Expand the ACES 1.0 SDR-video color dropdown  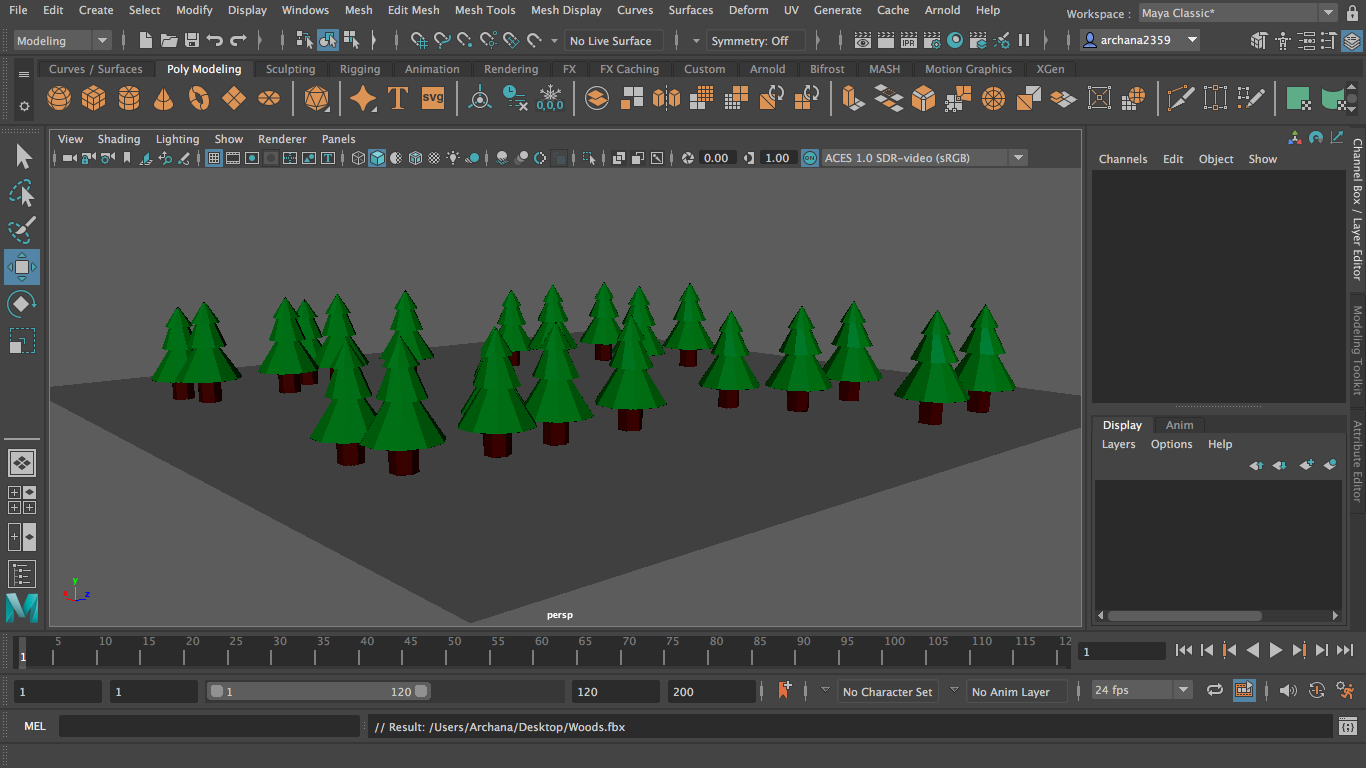[1018, 158]
